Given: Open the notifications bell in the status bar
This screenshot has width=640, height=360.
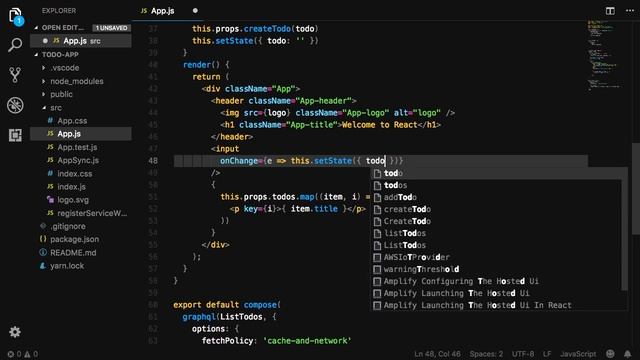Looking at the screenshot, I should pos(627,354).
